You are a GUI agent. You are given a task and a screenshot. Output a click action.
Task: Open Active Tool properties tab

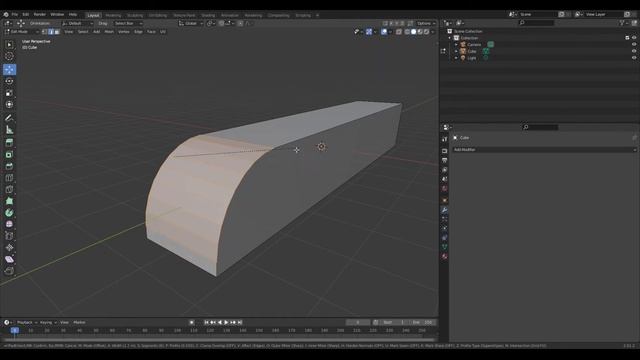444,139
